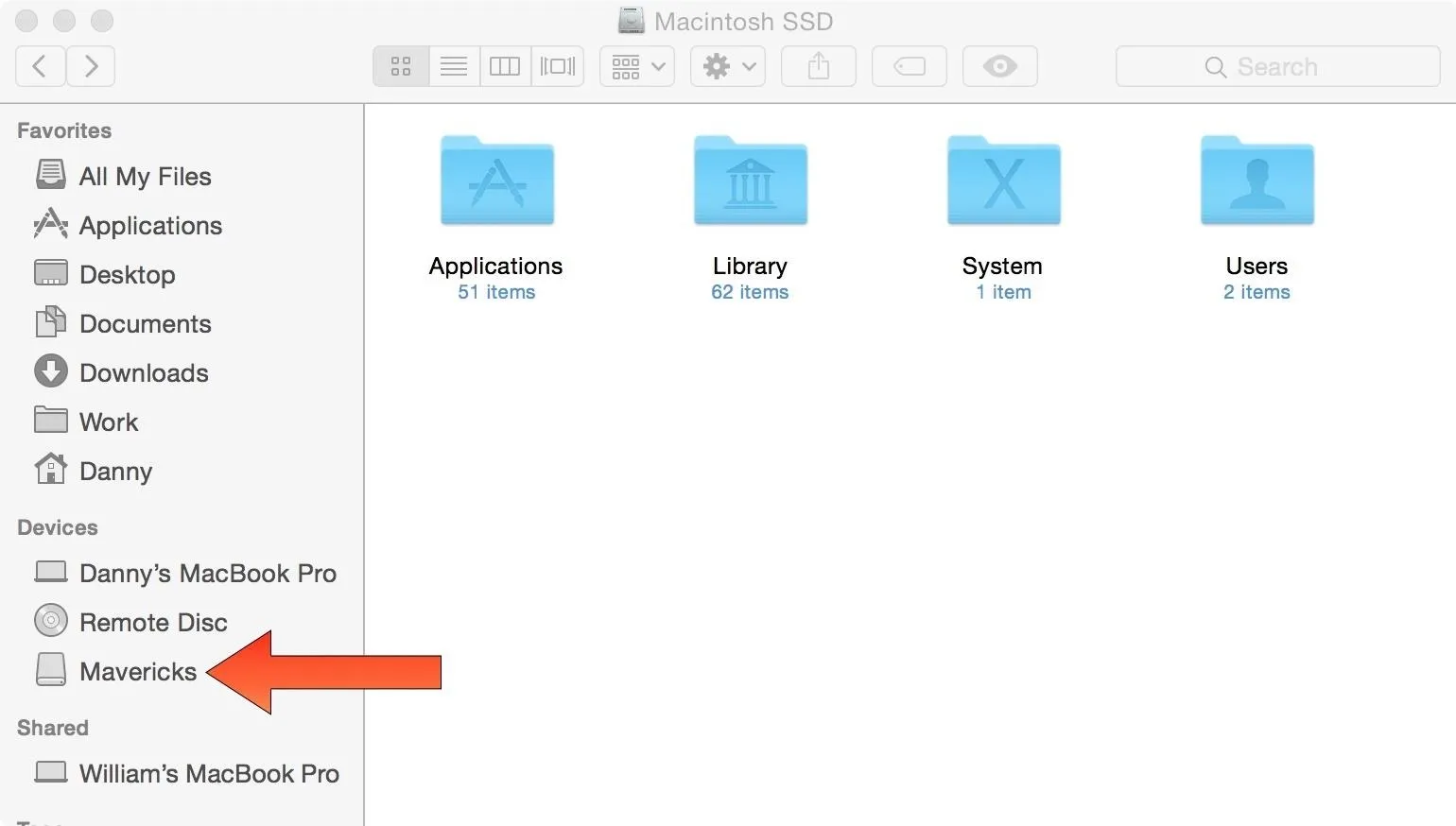Viewport: 1456px width, 826px height.
Task: Click the Library folder name label
Action: [750, 267]
